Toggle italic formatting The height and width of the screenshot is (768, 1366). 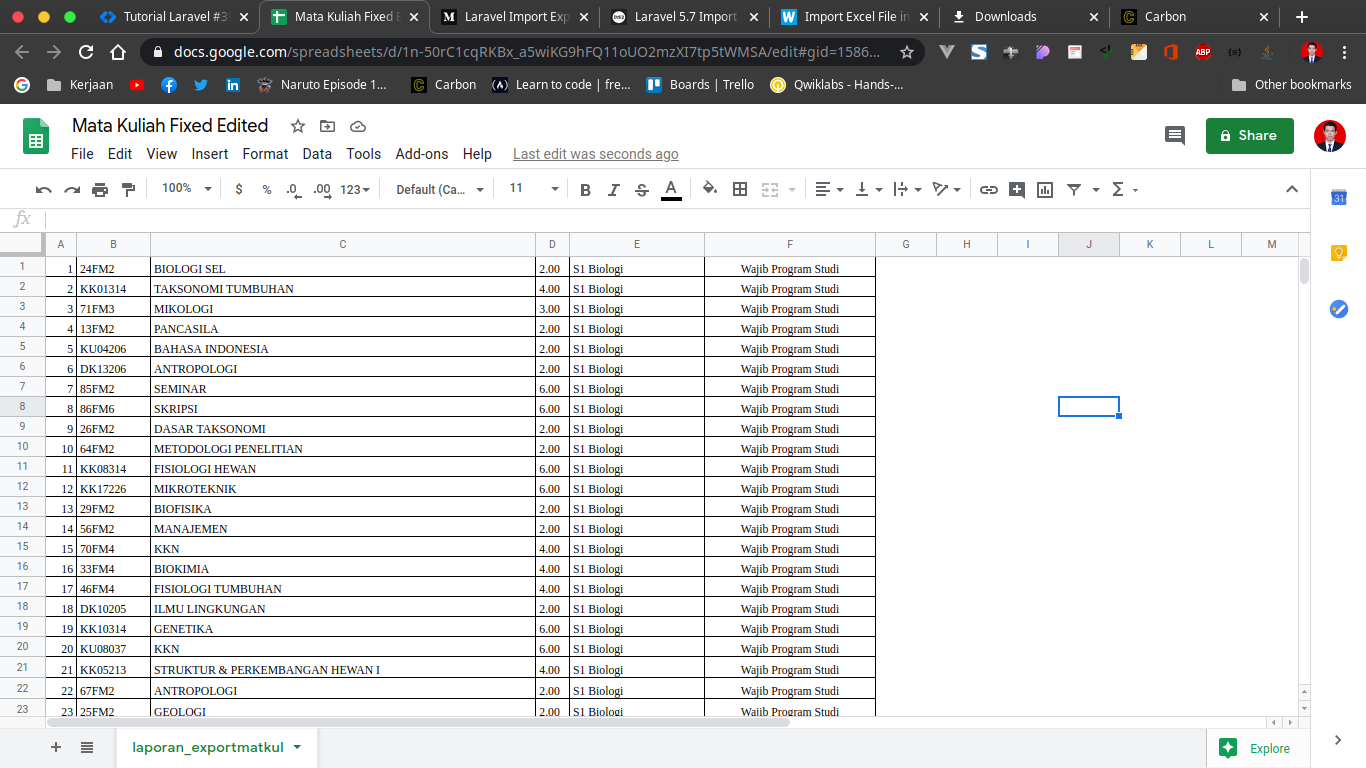[x=613, y=189]
